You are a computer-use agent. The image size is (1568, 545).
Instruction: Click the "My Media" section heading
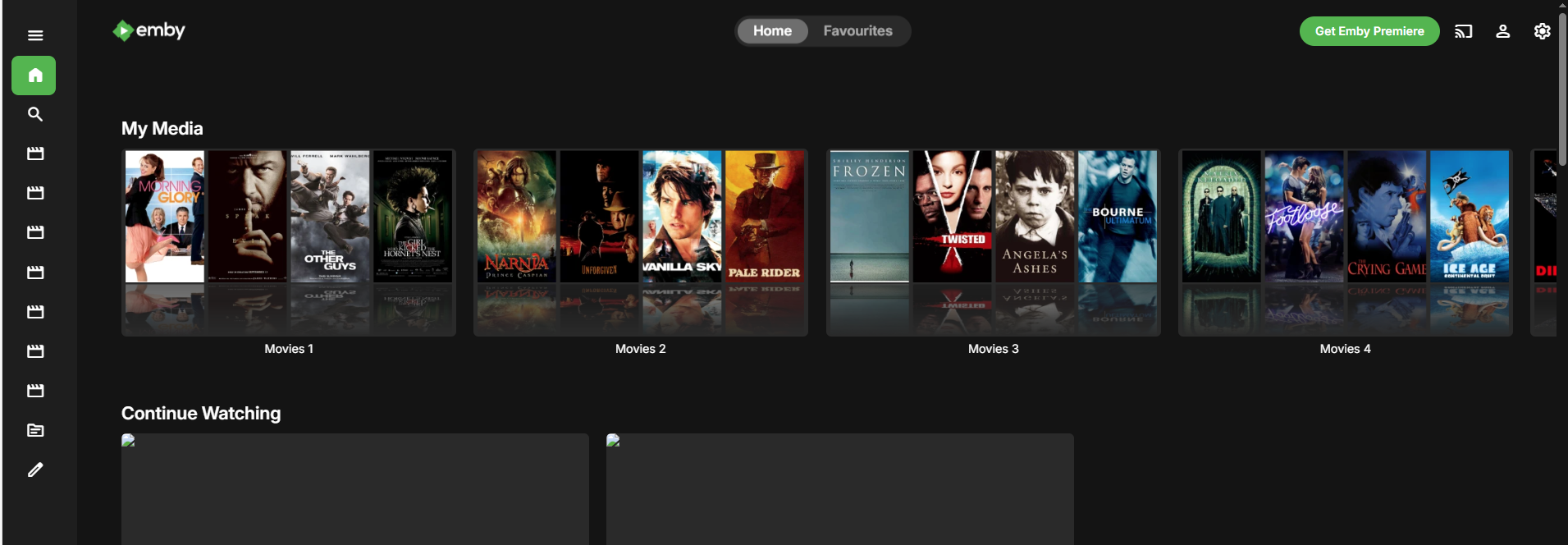click(162, 129)
